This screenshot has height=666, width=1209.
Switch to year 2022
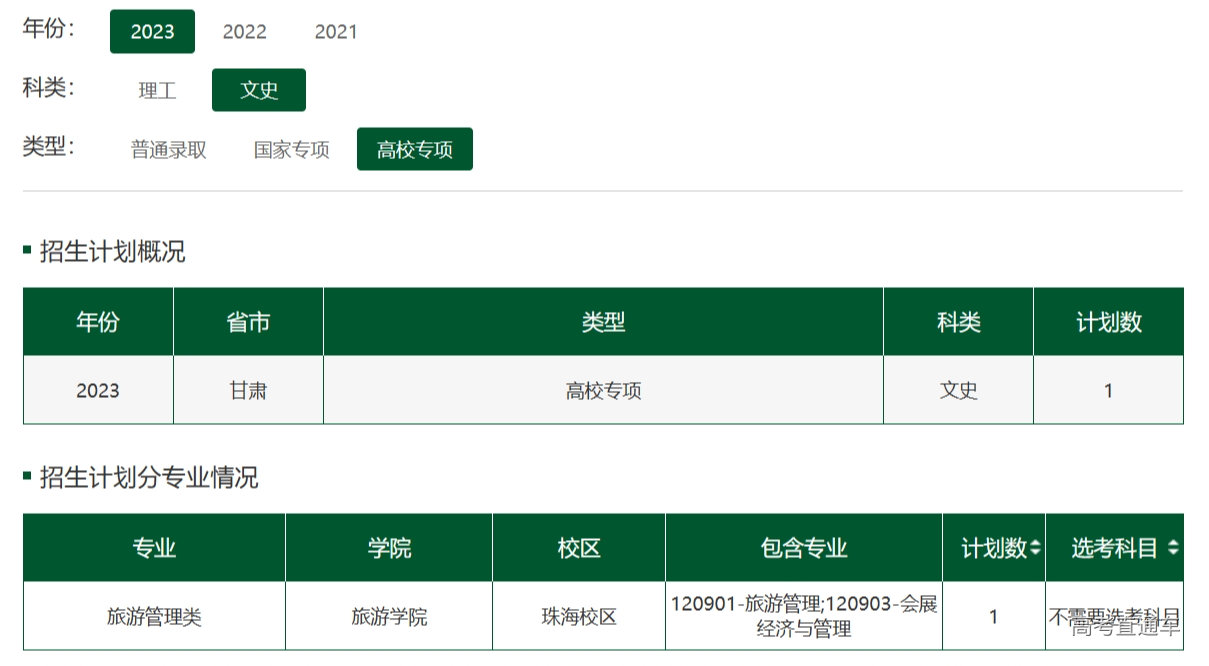[244, 31]
